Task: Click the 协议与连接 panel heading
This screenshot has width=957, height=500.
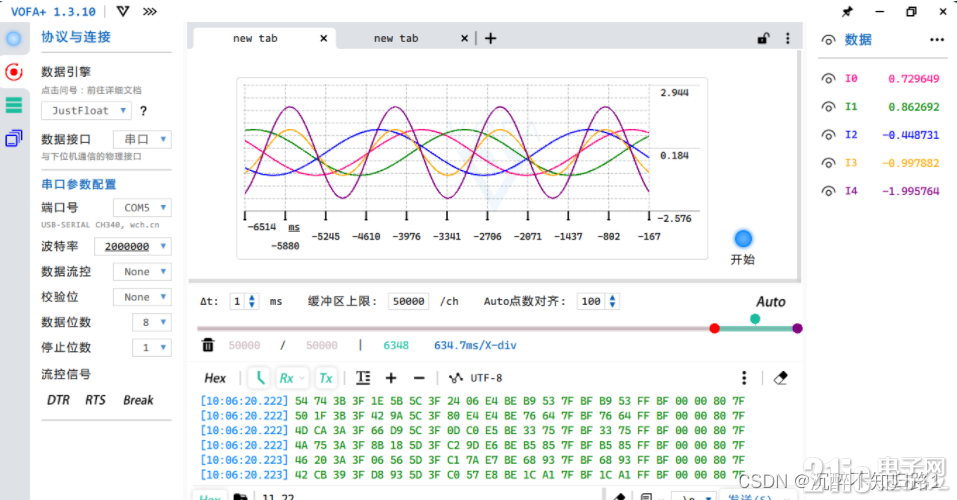Action: pyautogui.click(x=76, y=37)
